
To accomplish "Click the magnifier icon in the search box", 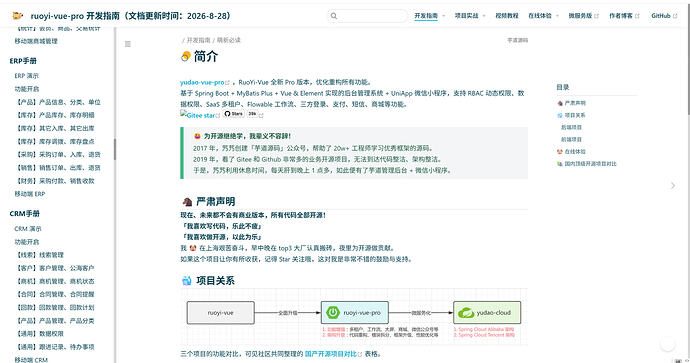I will click(x=334, y=16).
